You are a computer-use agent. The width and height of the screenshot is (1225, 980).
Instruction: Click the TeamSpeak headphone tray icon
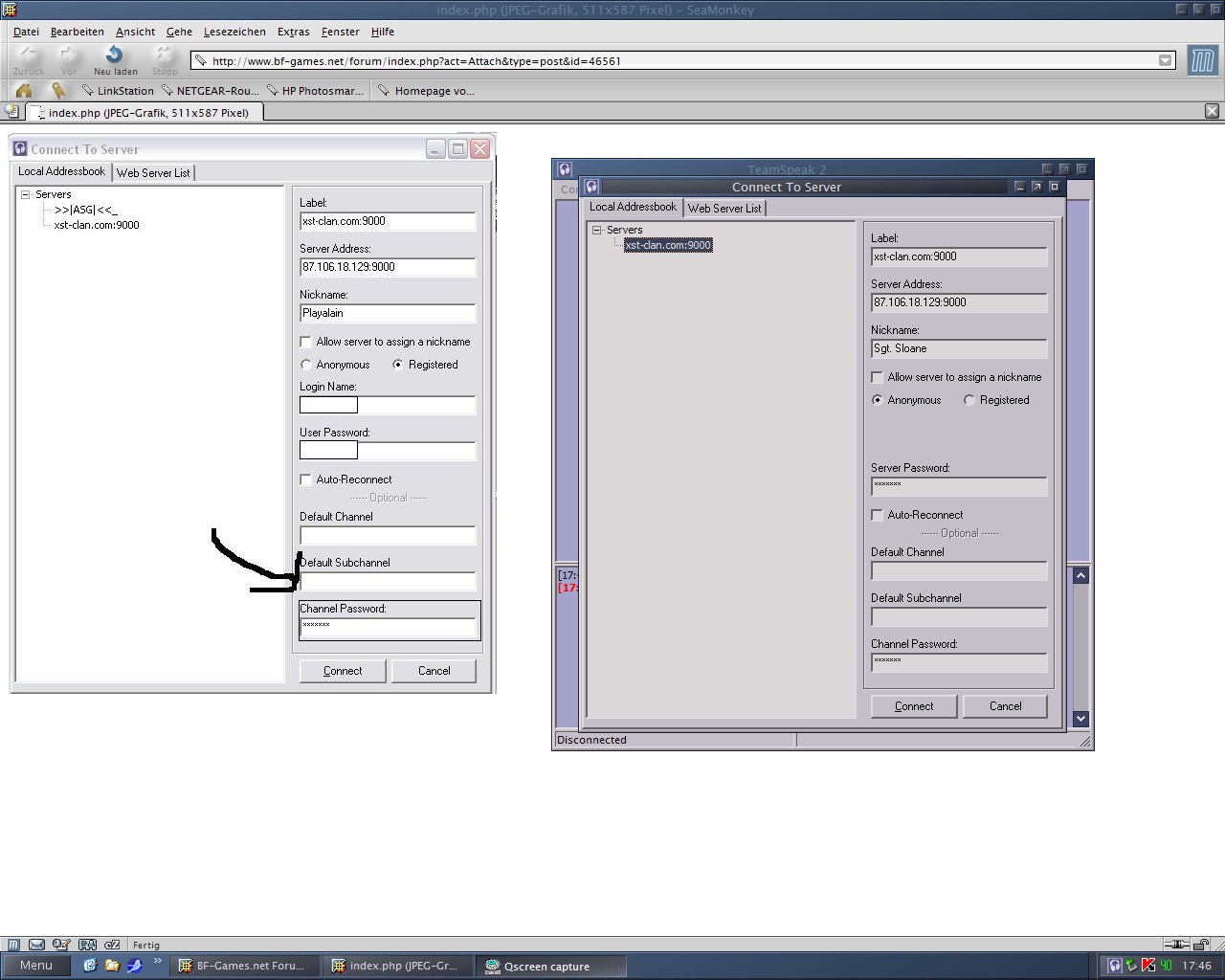click(x=1114, y=966)
